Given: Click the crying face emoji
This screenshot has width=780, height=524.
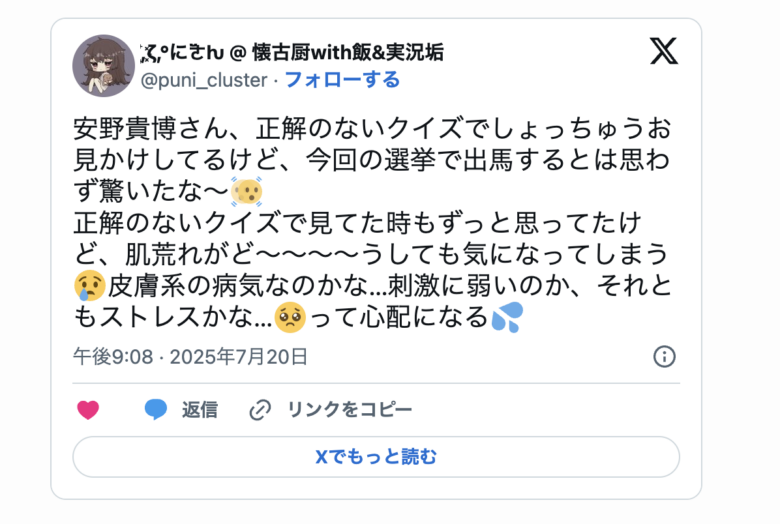Looking at the screenshot, I should click(90, 287).
